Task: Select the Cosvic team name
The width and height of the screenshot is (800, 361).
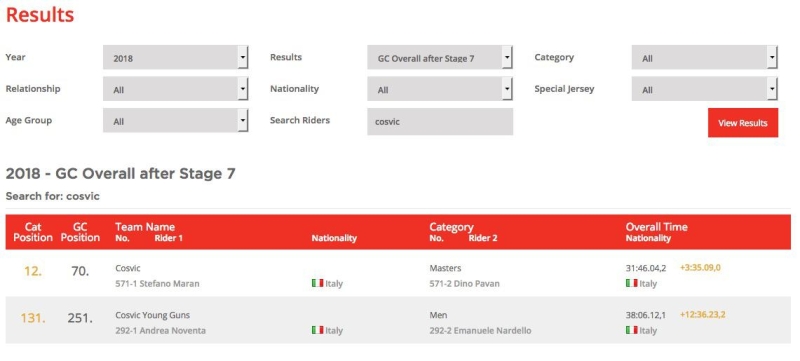Action: [x=128, y=268]
